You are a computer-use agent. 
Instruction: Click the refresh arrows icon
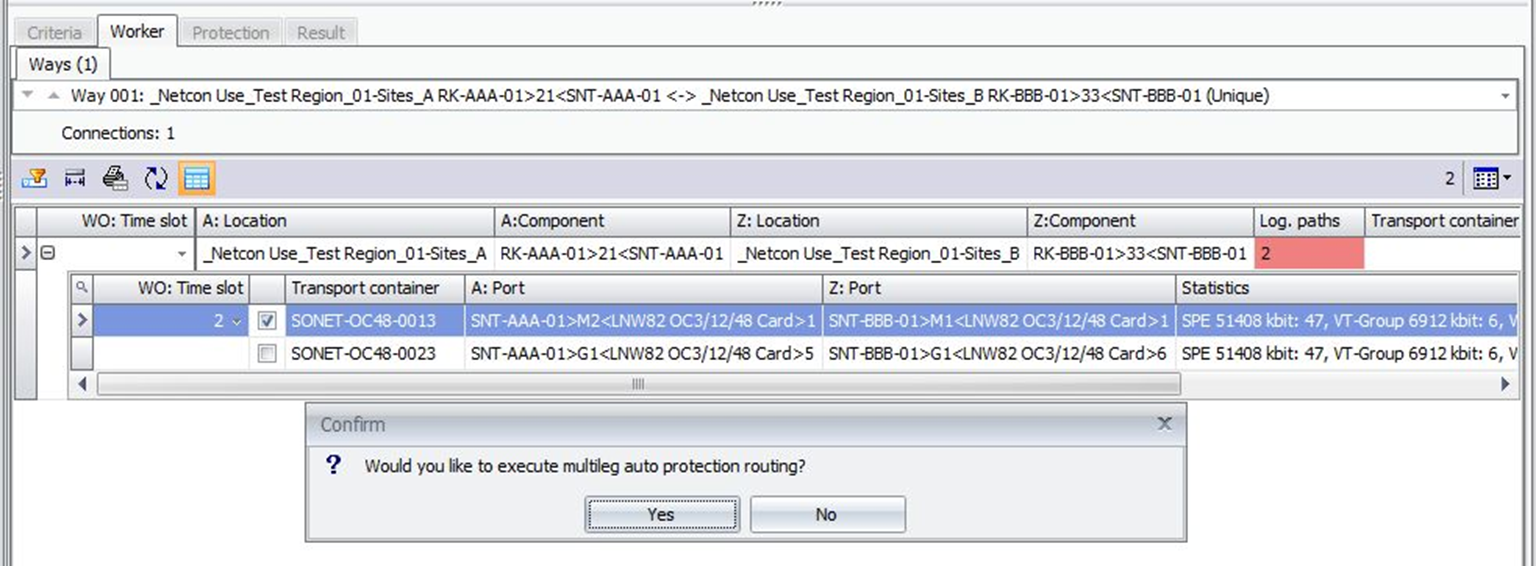click(156, 179)
